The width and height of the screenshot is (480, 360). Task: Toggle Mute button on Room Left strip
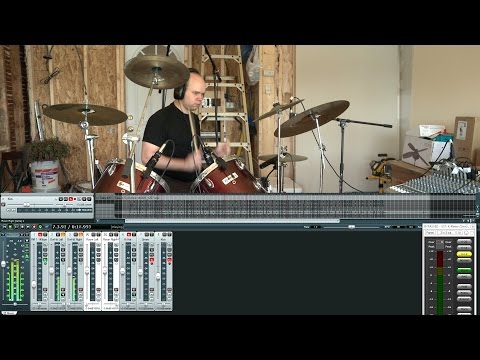(x=93, y=235)
